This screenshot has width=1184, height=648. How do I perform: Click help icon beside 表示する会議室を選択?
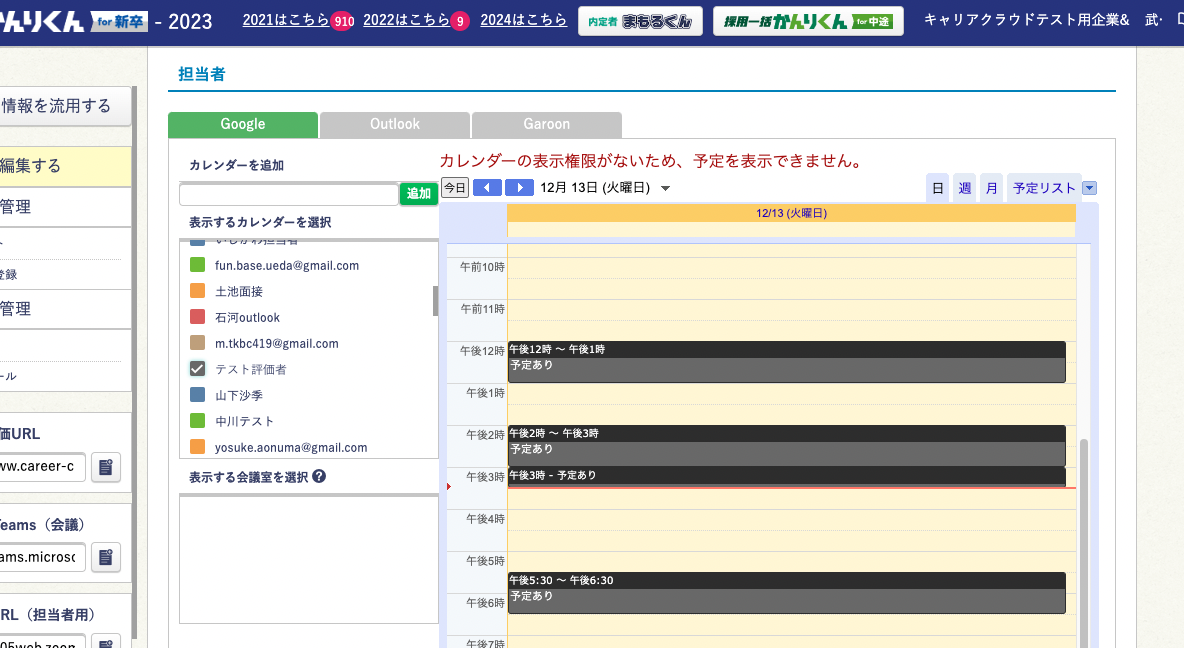pyautogui.click(x=319, y=477)
